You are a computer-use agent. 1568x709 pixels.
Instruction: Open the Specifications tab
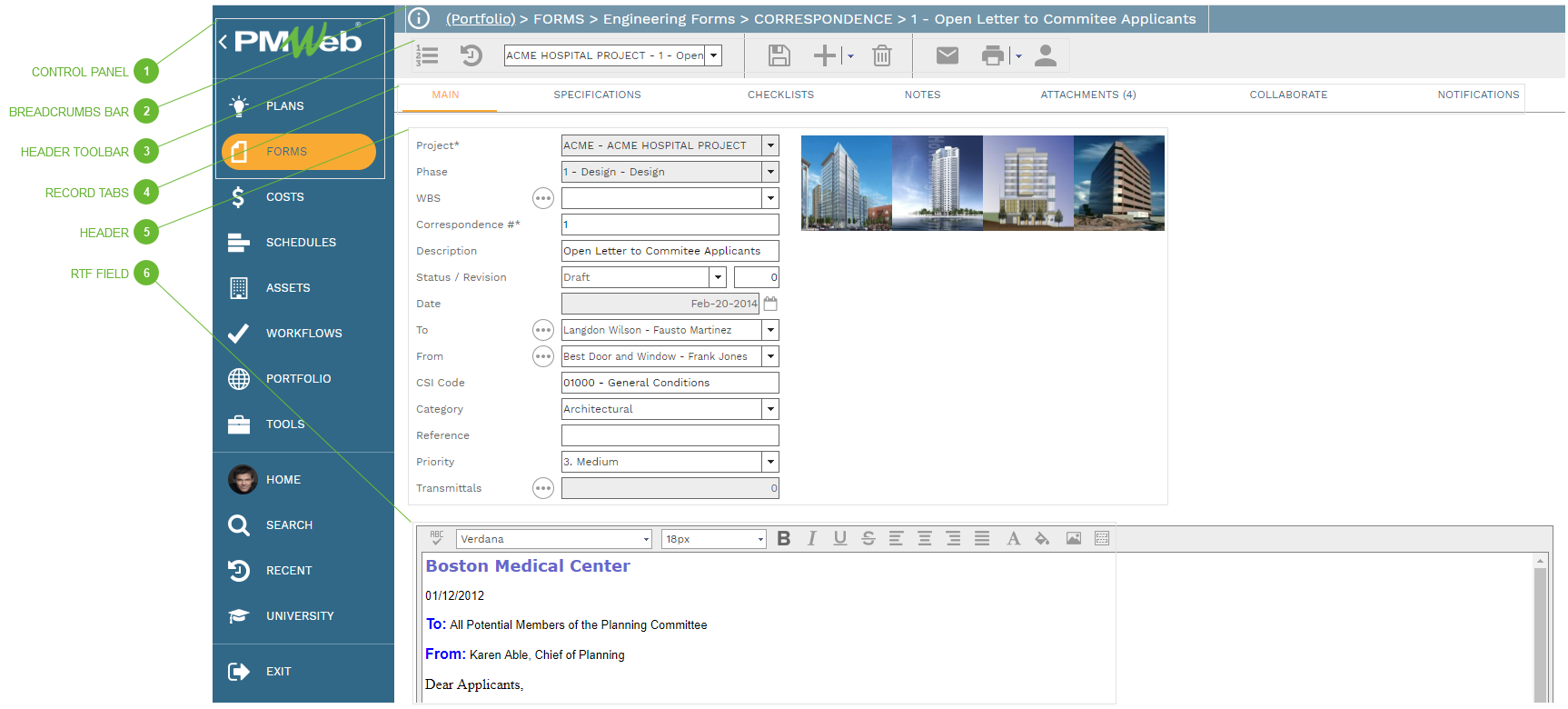click(x=597, y=95)
